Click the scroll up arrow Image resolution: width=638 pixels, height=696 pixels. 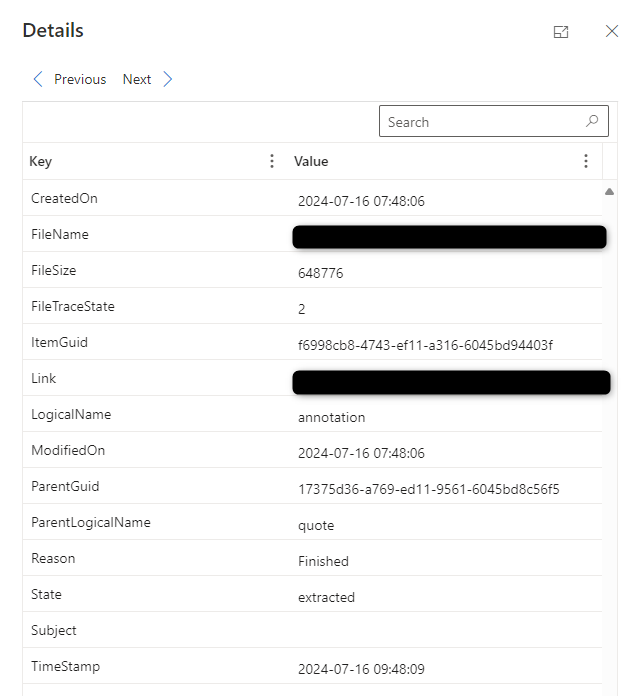(609, 191)
